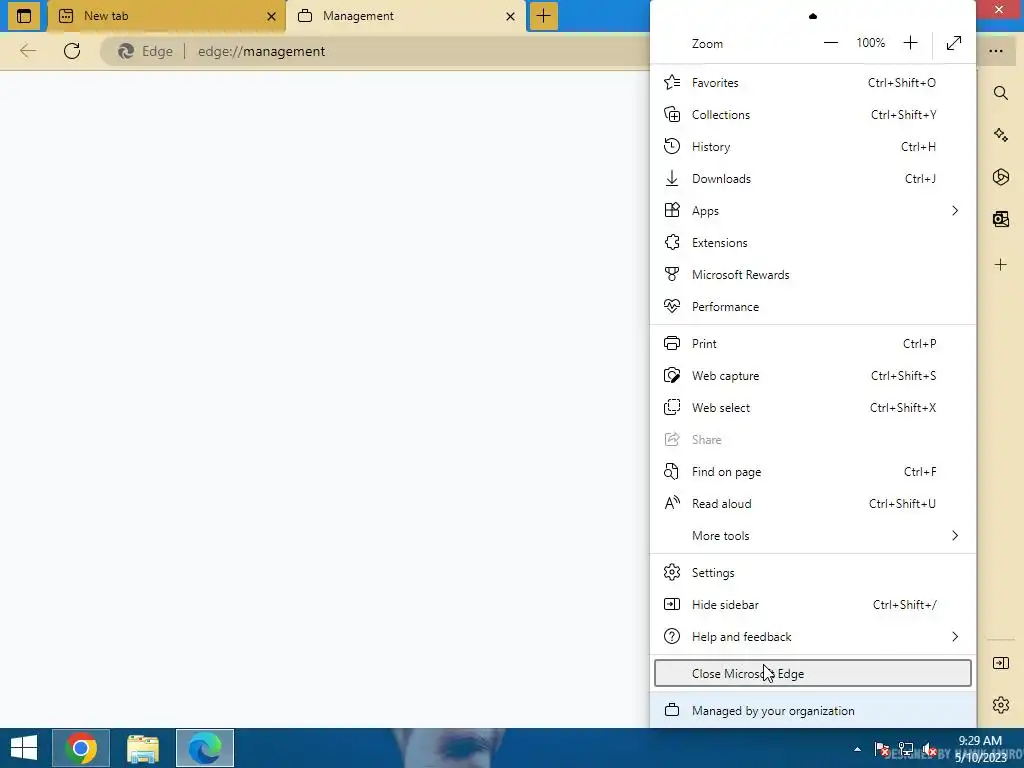Click the Performance heartbeat icon
This screenshot has height=768, width=1024.
[x=671, y=306]
